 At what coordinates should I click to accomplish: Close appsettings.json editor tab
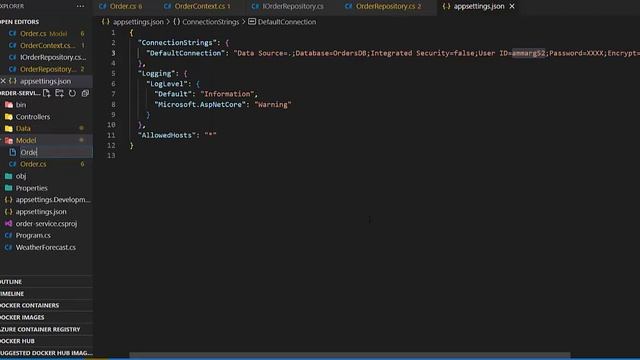point(512,6)
